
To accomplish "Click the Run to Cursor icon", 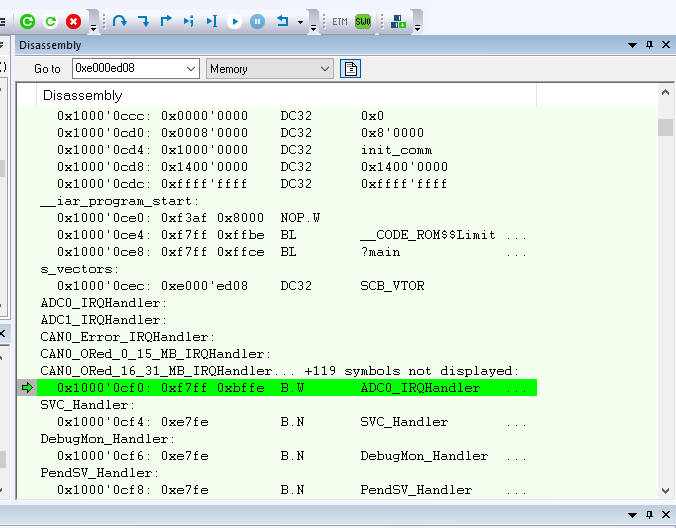I will point(212,21).
